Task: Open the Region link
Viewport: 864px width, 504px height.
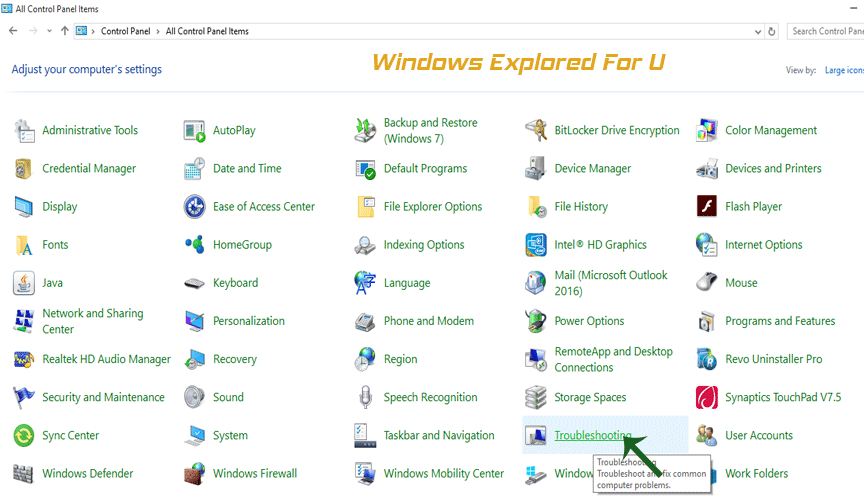Action: [x=400, y=359]
